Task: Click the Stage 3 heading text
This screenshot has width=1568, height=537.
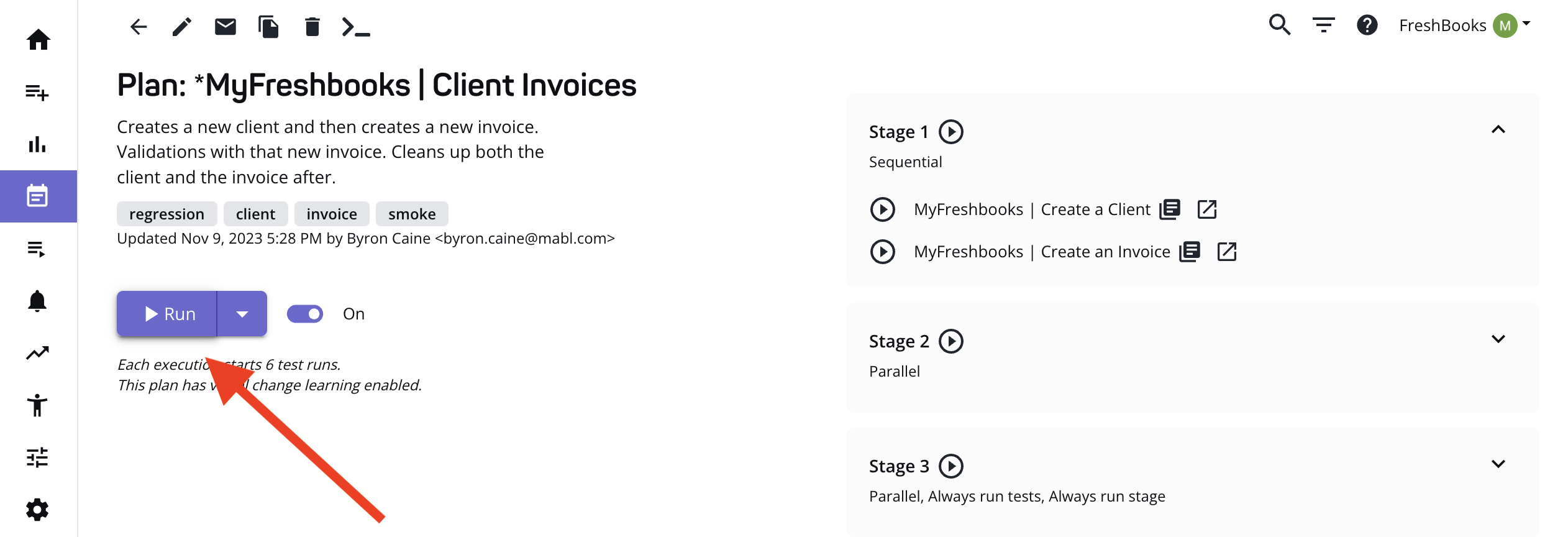Action: click(x=899, y=466)
